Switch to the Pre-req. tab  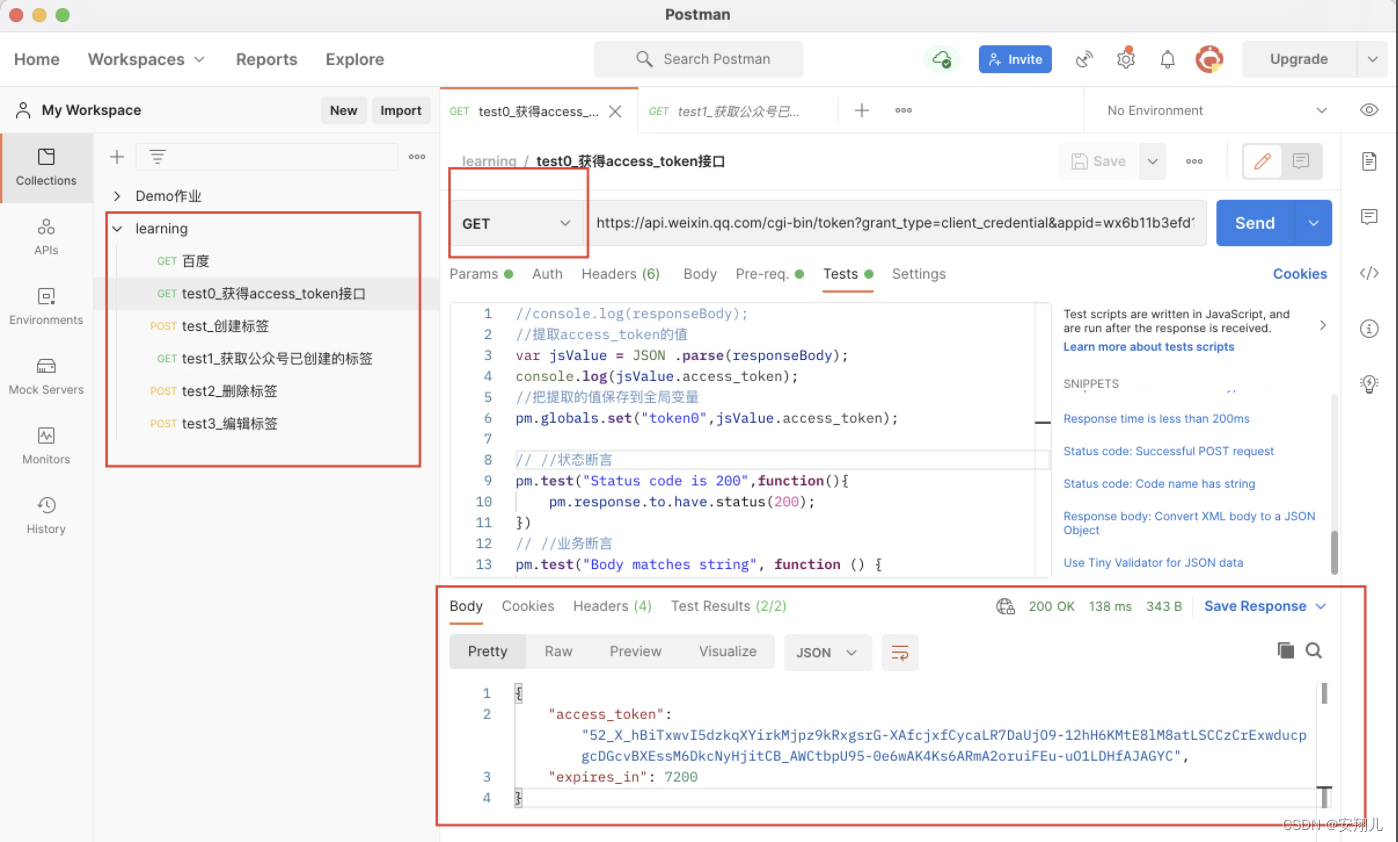coord(771,274)
